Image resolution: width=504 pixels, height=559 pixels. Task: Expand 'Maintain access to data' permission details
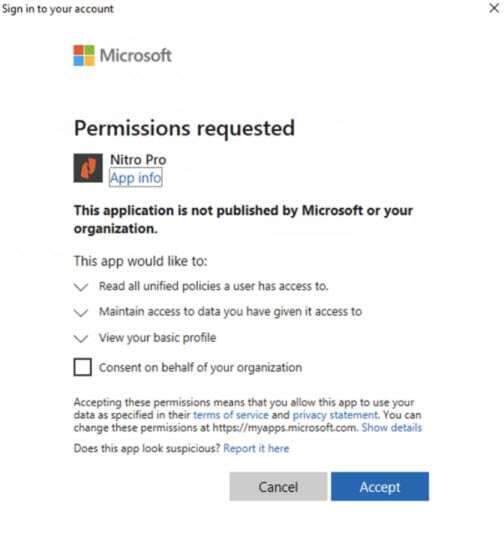coord(81,313)
